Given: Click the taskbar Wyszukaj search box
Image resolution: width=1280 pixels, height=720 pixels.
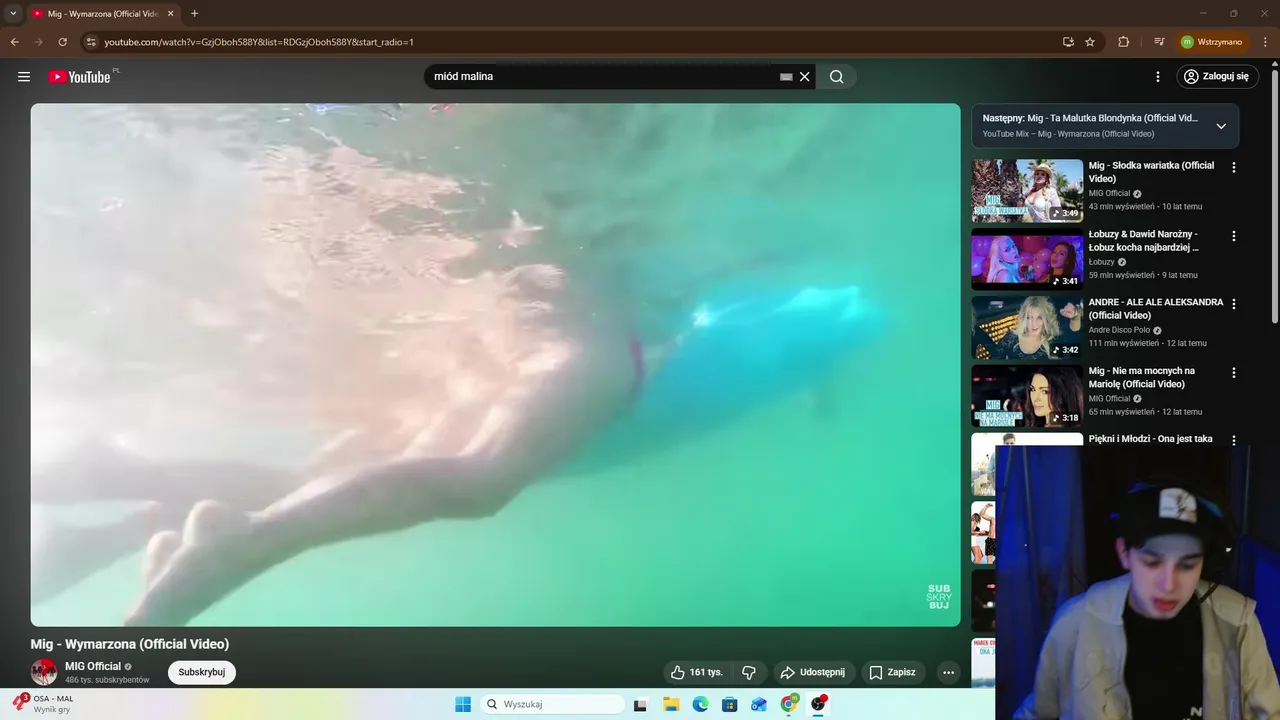Looking at the screenshot, I should 552,704.
